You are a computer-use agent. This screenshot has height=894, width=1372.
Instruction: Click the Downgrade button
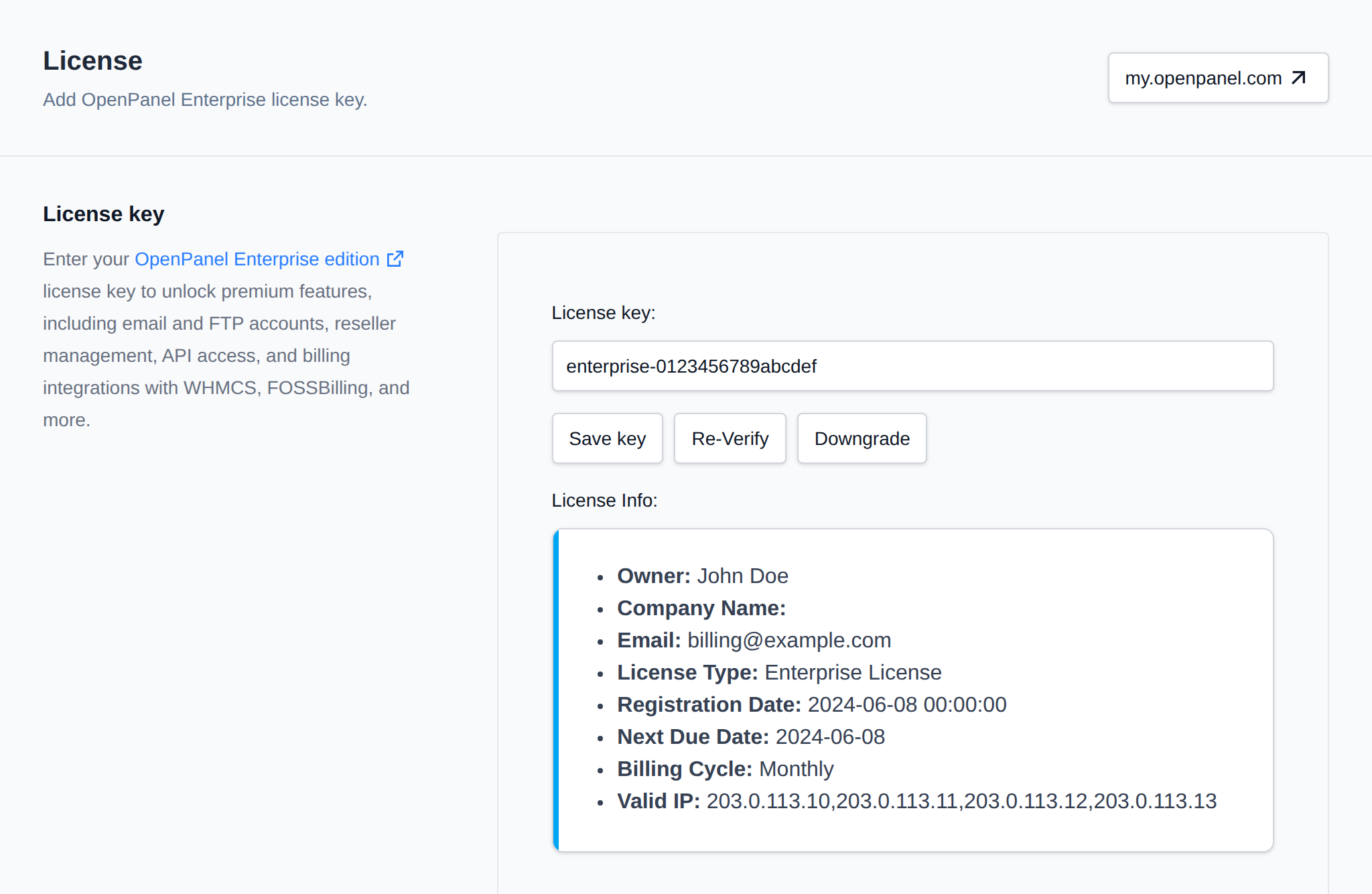[x=862, y=438]
